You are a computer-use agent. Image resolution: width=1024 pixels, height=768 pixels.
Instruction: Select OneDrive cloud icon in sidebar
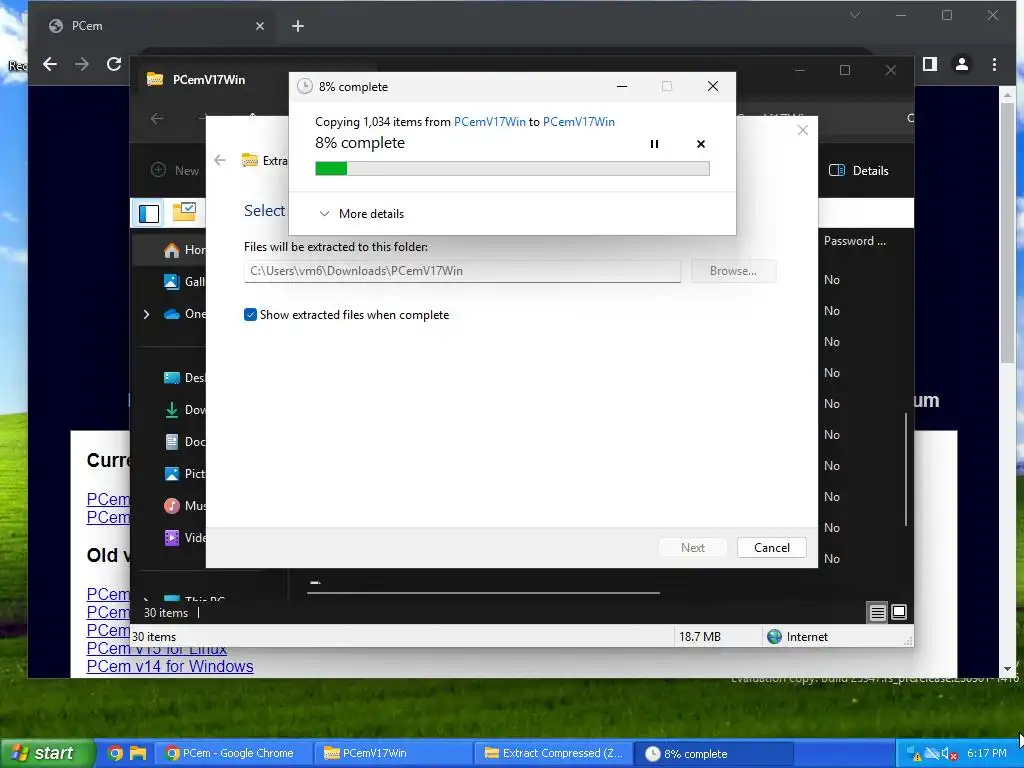point(172,314)
